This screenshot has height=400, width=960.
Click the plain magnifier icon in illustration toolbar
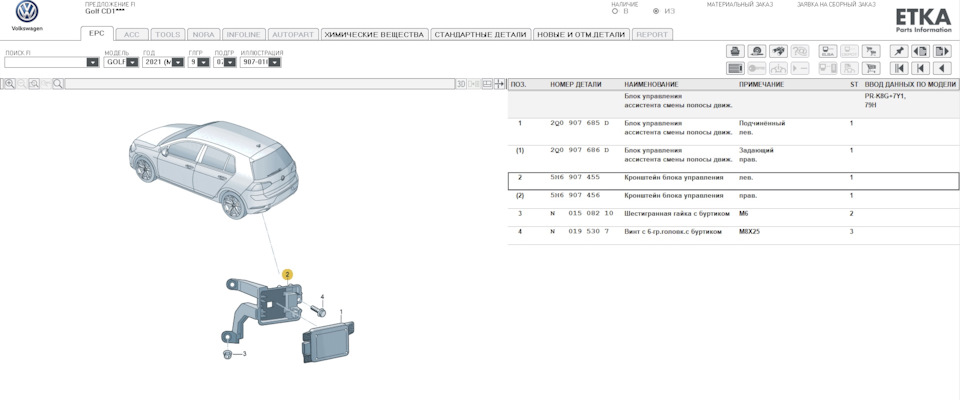click(58, 84)
